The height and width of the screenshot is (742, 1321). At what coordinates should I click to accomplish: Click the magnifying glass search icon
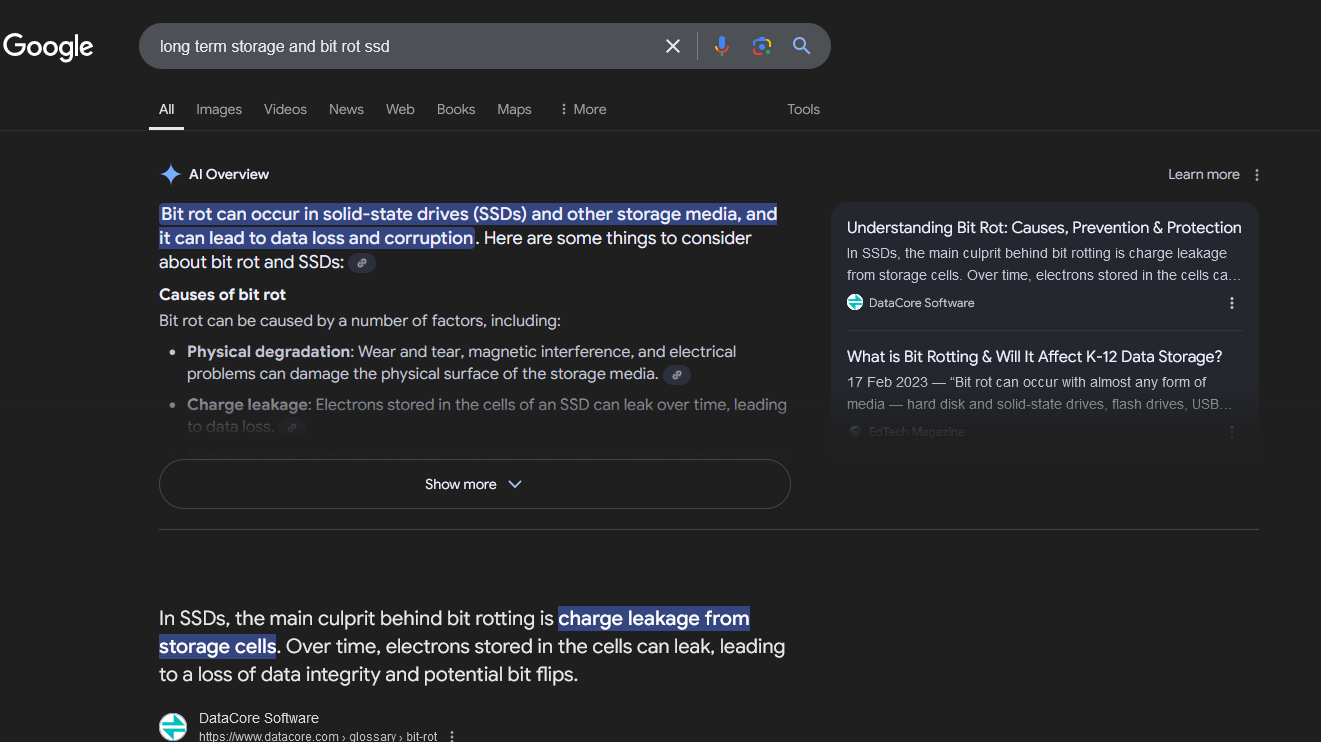click(x=801, y=46)
